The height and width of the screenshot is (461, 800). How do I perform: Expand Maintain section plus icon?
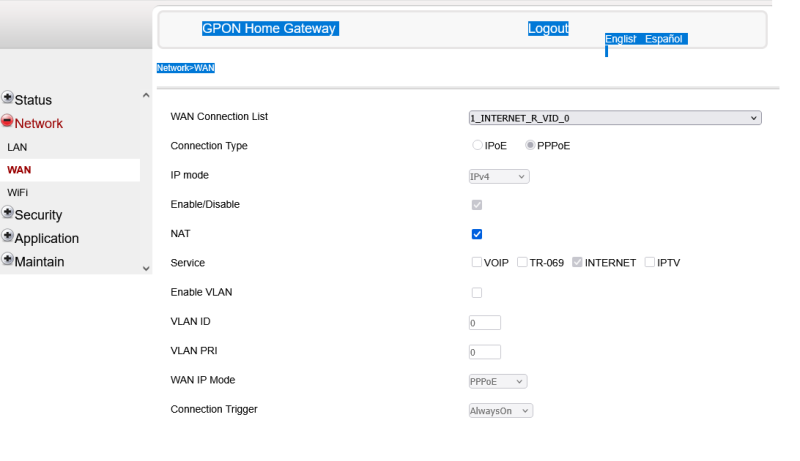(x=7, y=259)
